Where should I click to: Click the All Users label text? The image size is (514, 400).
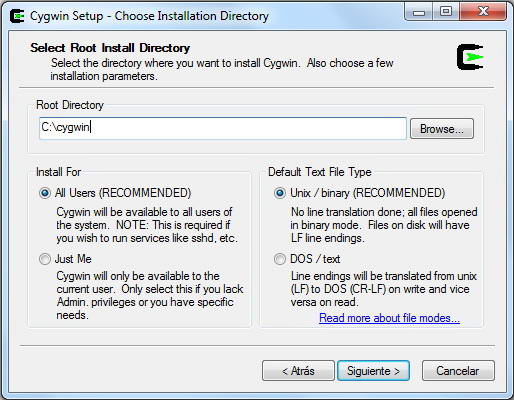123,193
